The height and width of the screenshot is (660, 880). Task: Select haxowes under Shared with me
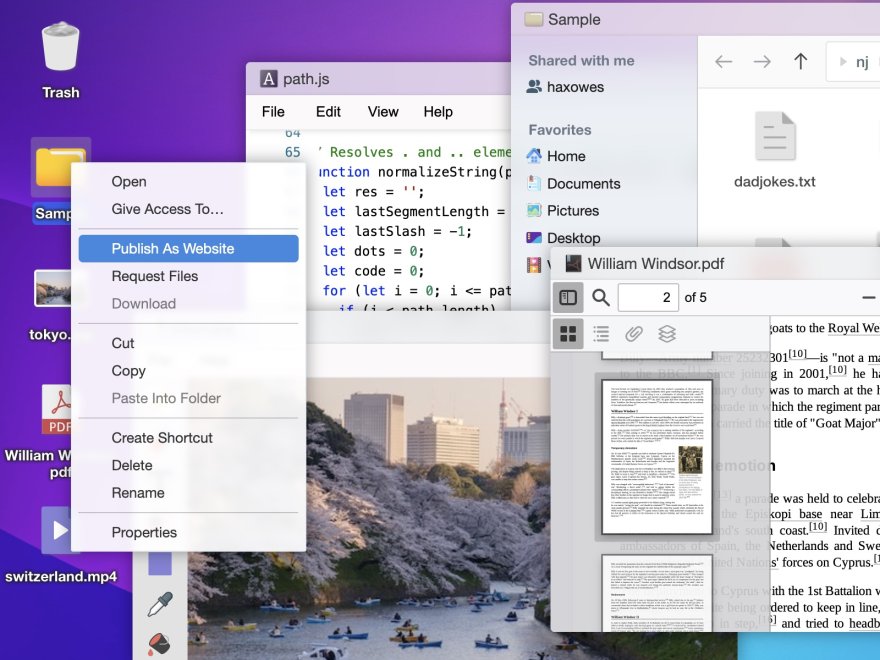(575, 87)
